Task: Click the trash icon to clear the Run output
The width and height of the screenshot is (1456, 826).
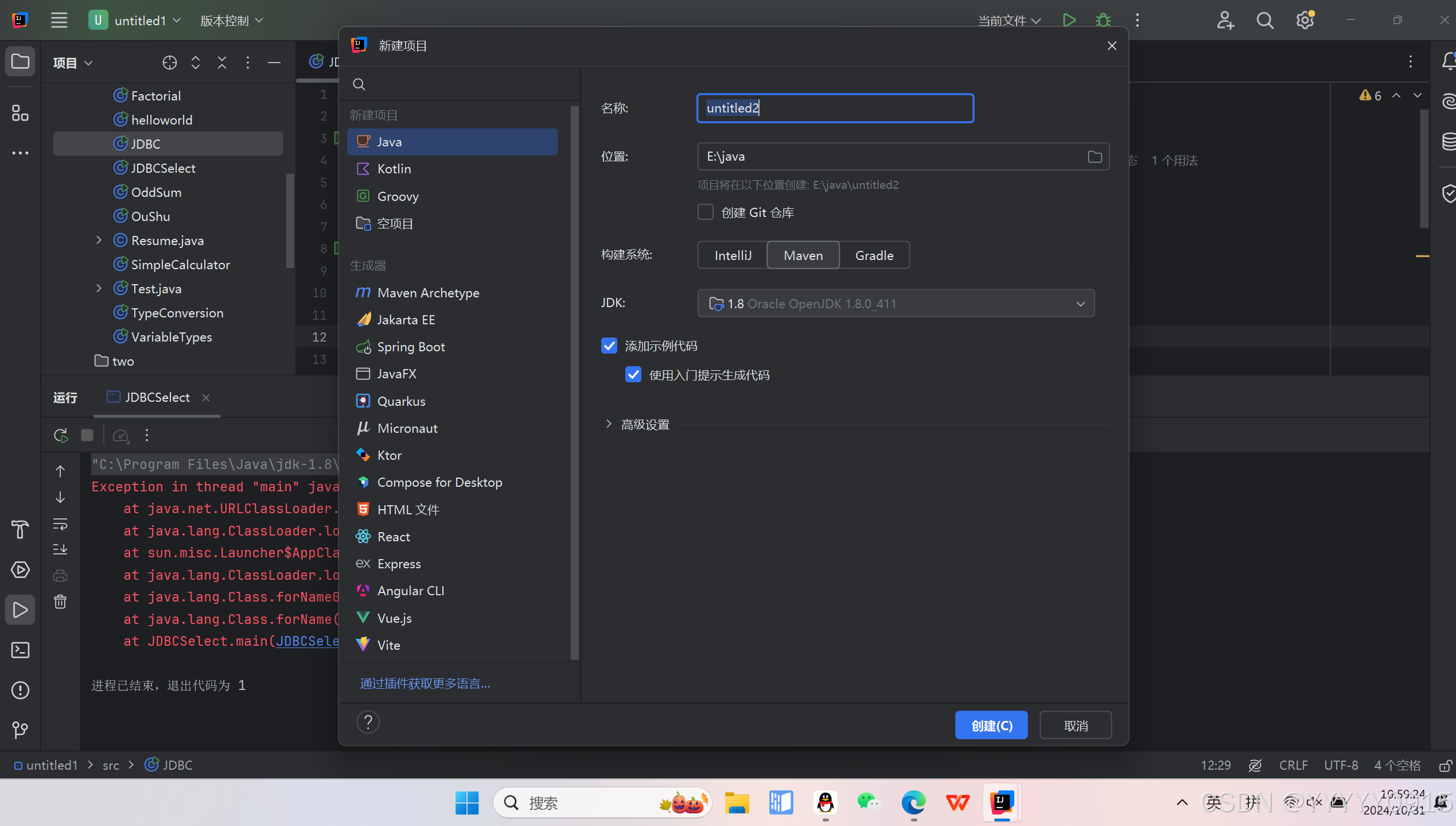Action: pos(60,602)
